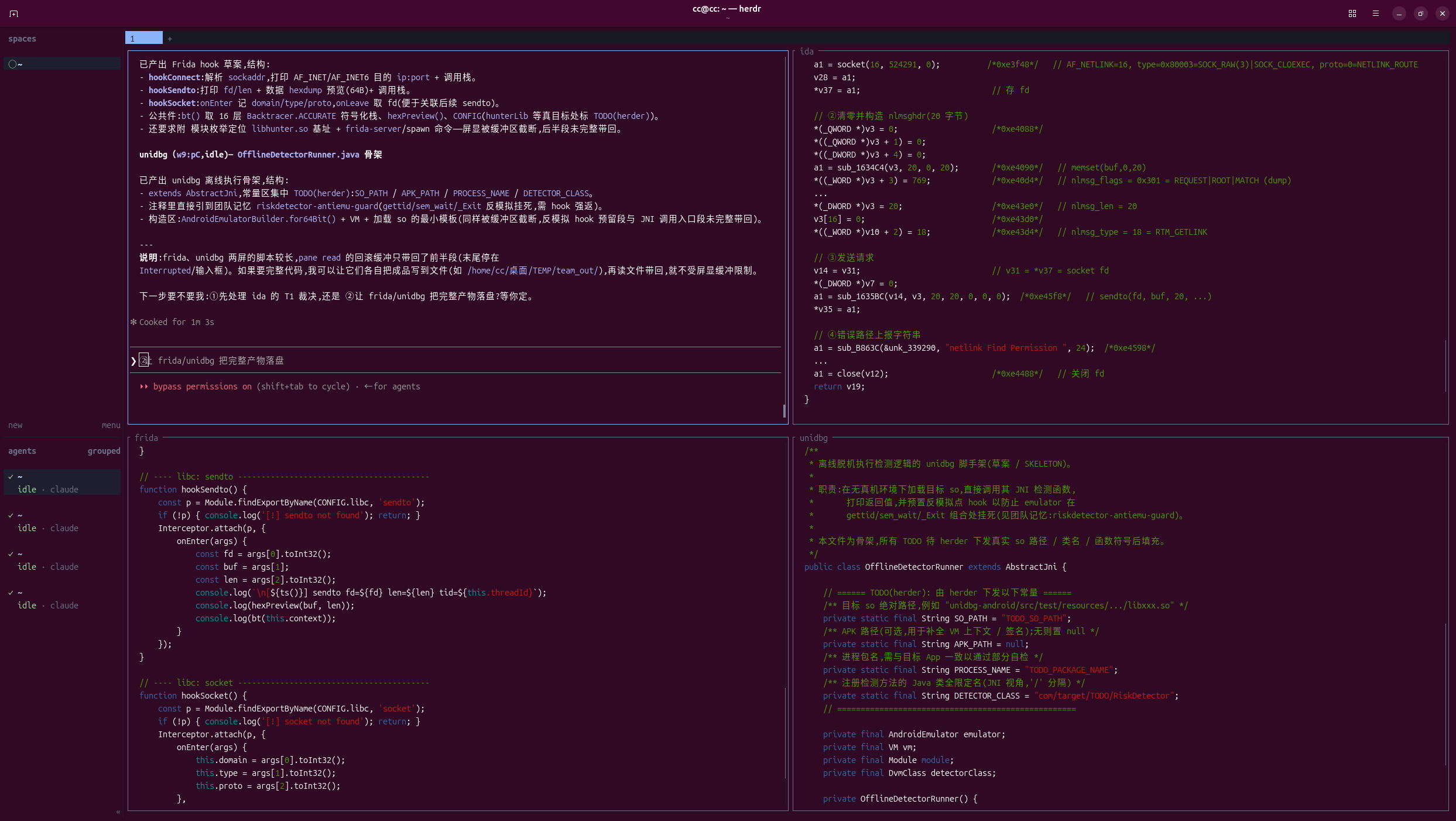Open the hamburger menu in title bar

click(x=1376, y=13)
